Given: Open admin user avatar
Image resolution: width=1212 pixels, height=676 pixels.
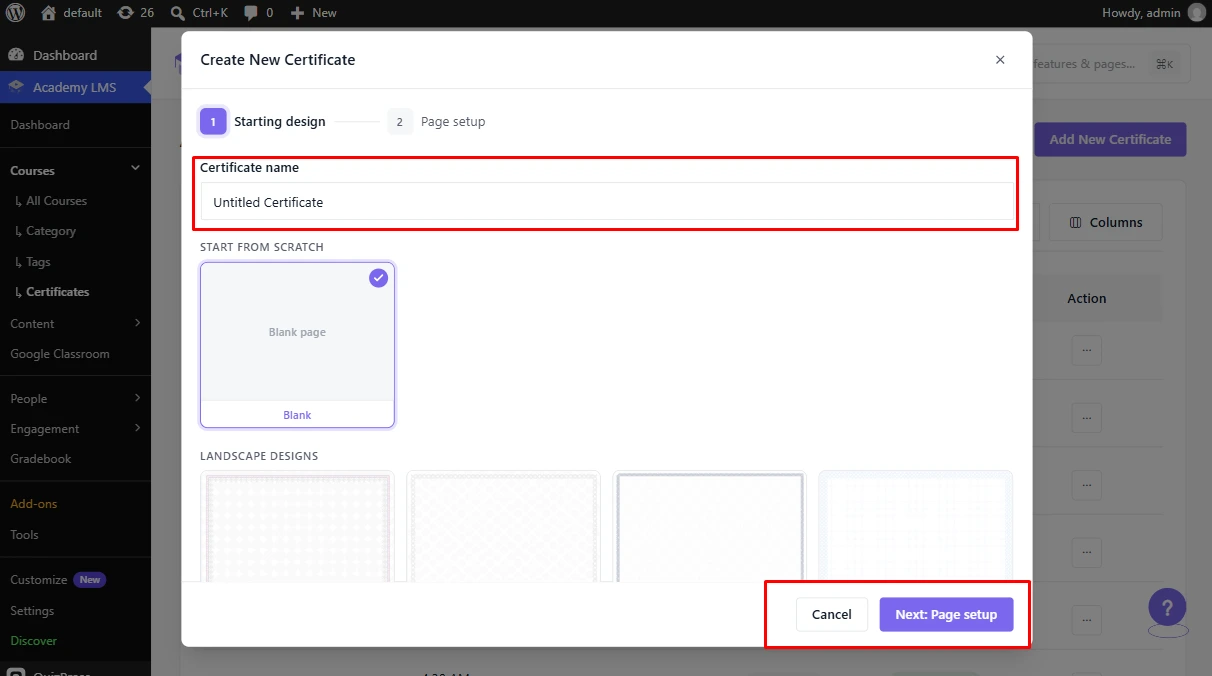Looking at the screenshot, I should tap(1197, 13).
